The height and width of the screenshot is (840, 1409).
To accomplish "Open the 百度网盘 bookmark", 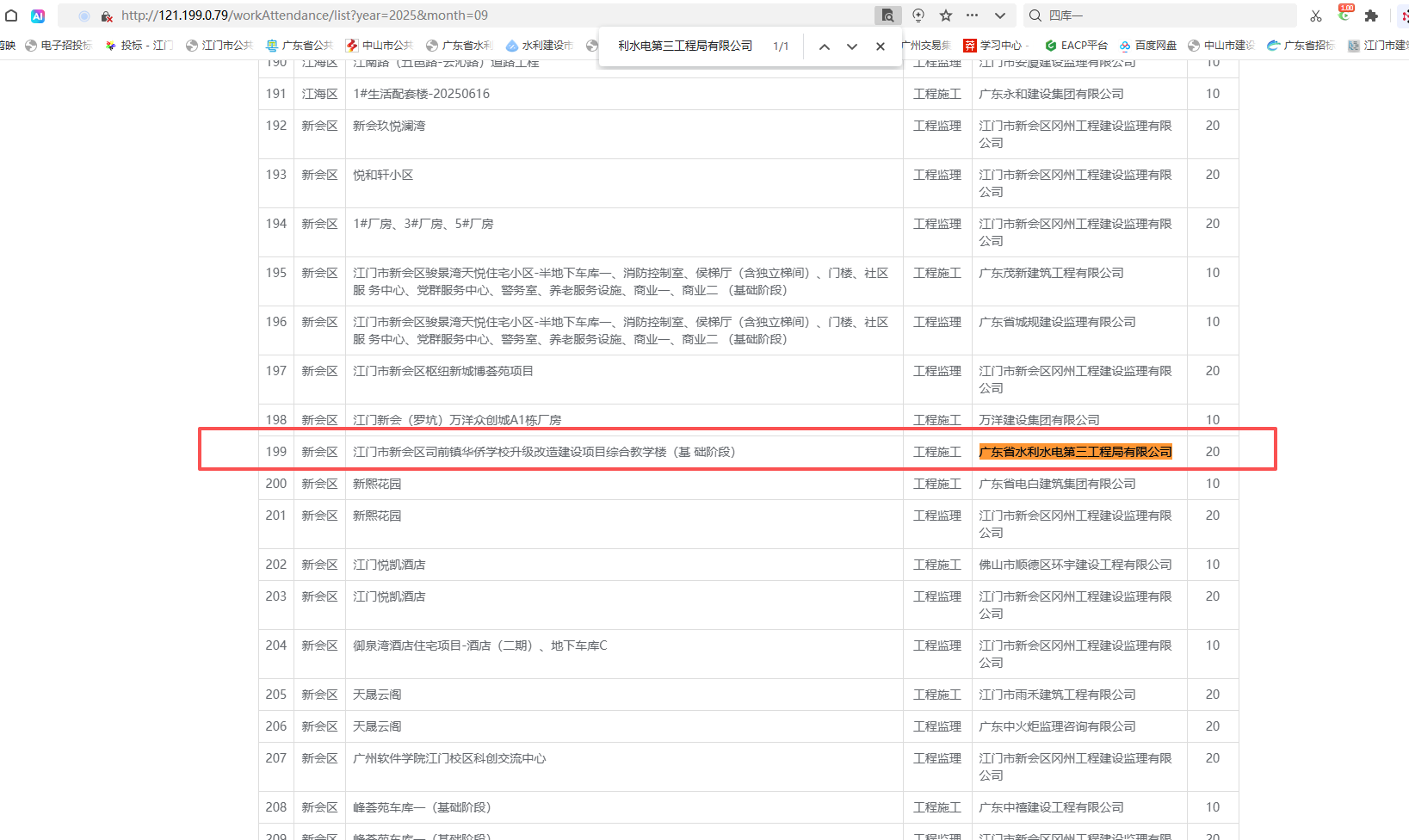I will click(x=1148, y=46).
